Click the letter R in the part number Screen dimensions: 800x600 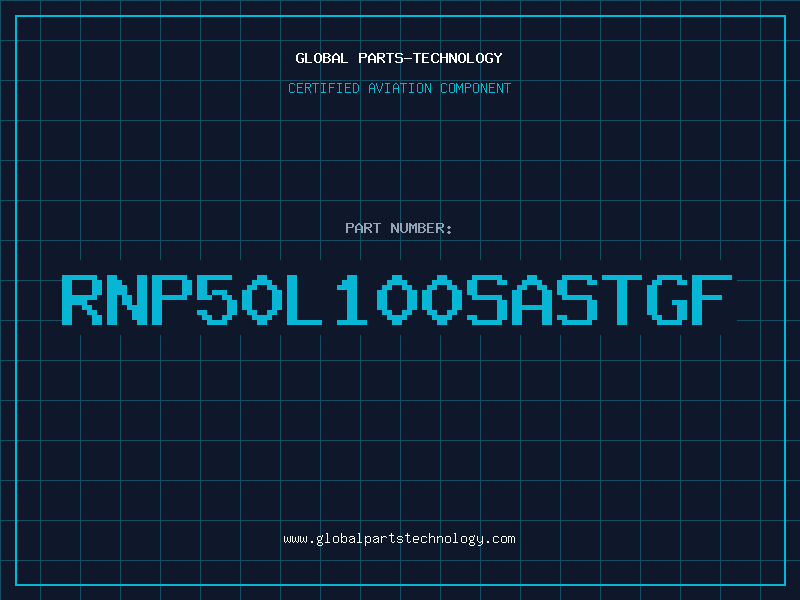82,299
